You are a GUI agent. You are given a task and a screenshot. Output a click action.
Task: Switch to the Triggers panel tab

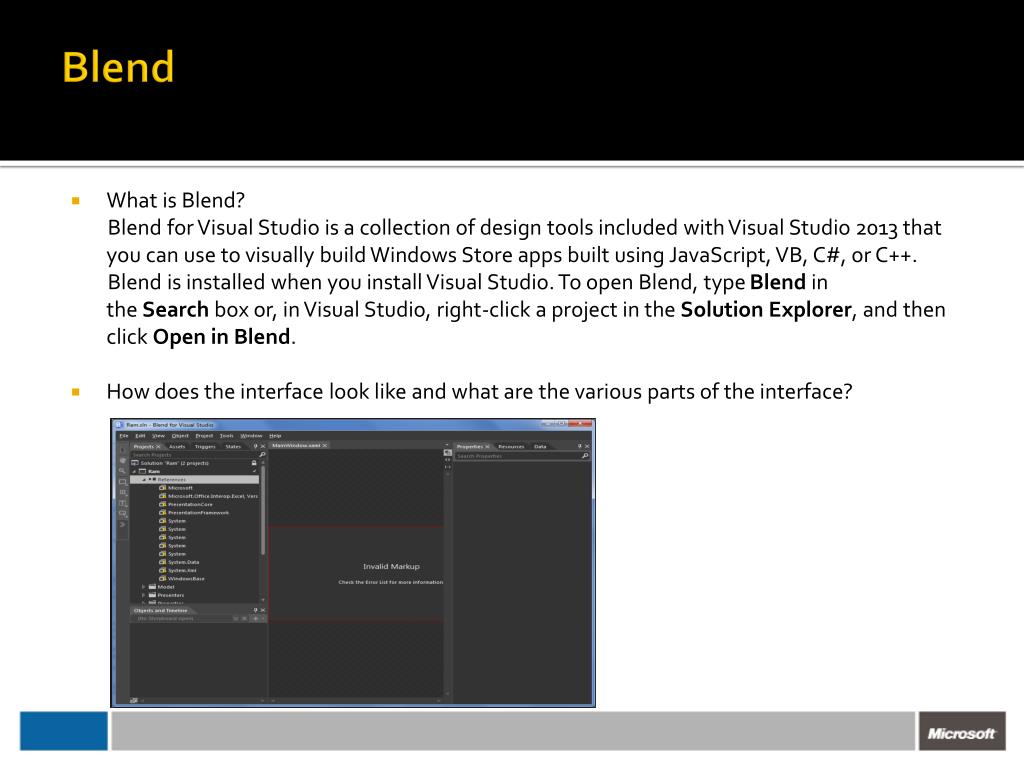(x=205, y=447)
